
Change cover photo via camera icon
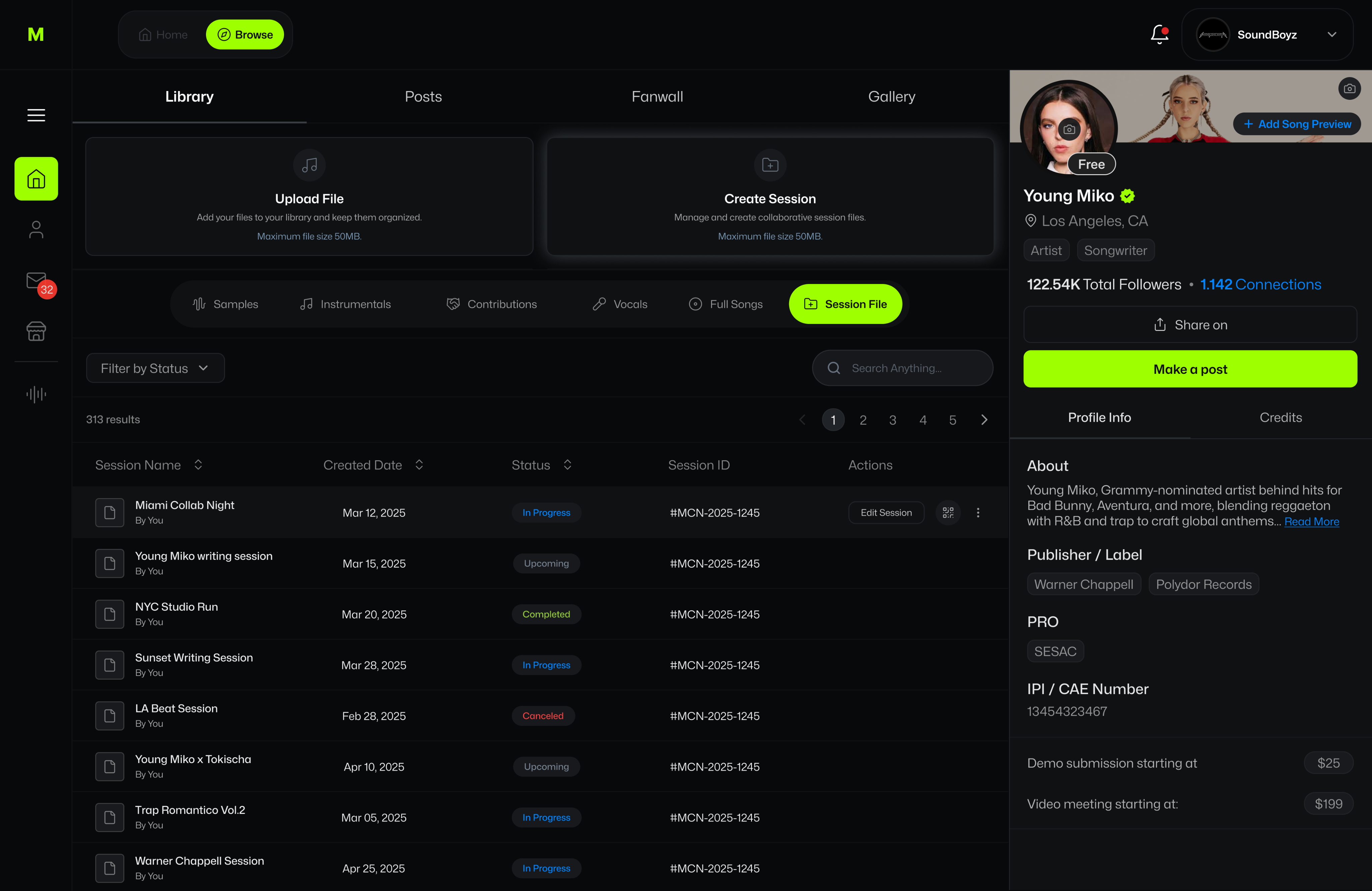[x=1349, y=89]
